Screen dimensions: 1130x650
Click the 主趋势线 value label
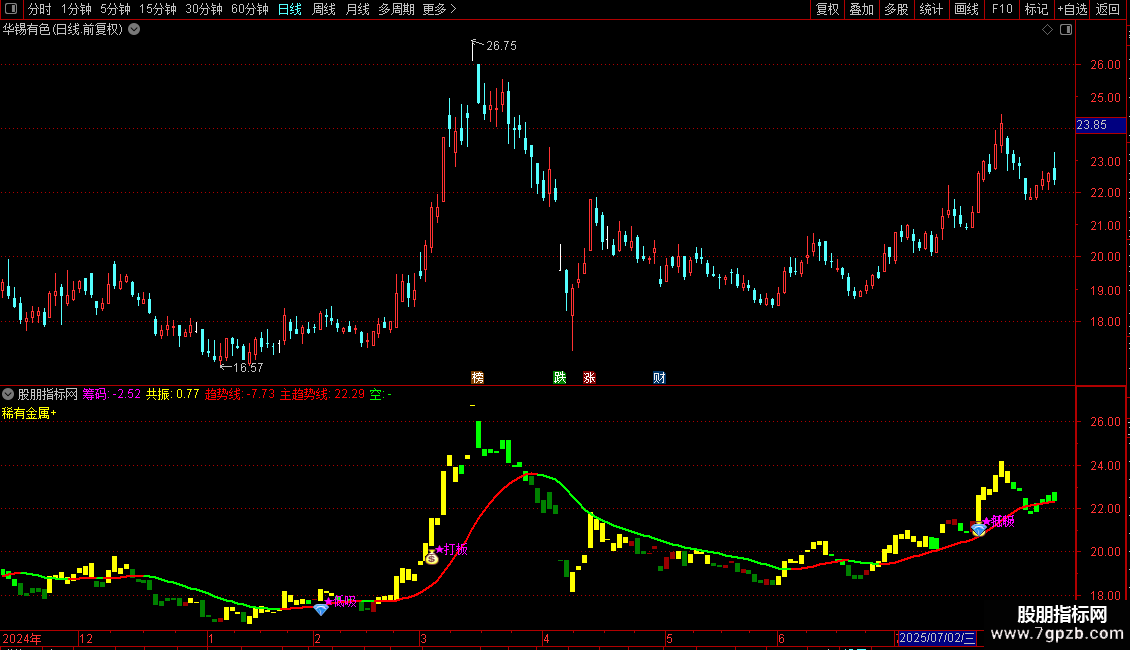[x=322, y=394]
